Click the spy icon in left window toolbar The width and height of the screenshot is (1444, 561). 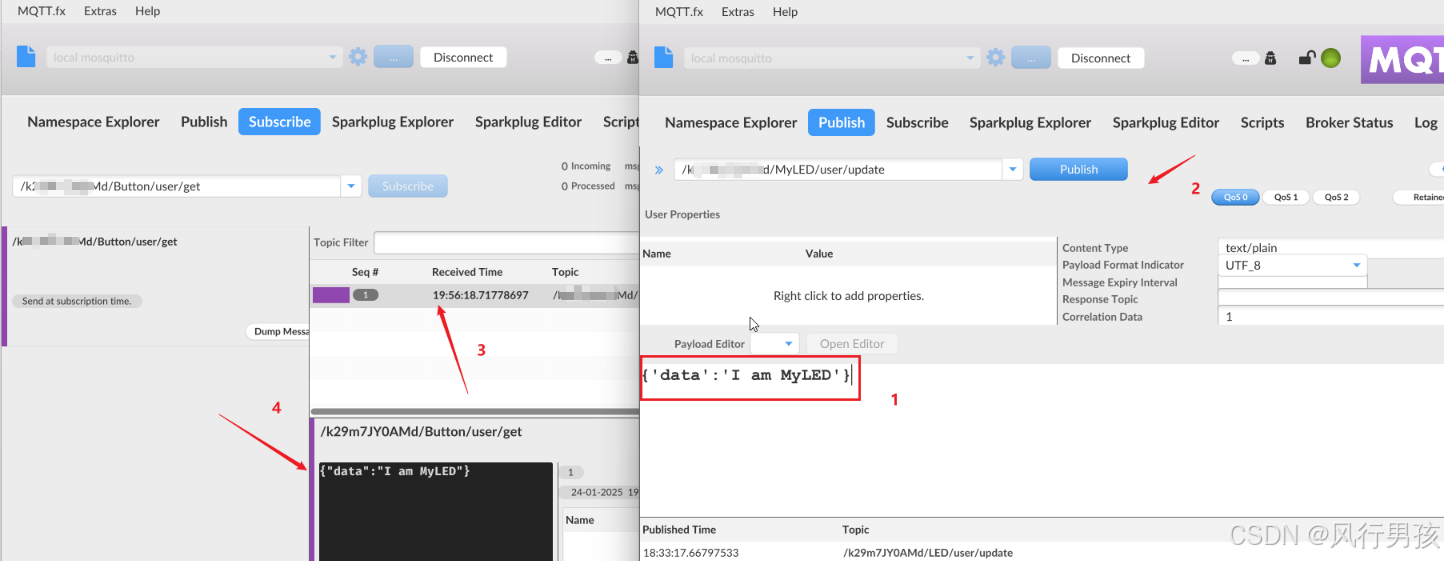pyautogui.click(x=632, y=57)
